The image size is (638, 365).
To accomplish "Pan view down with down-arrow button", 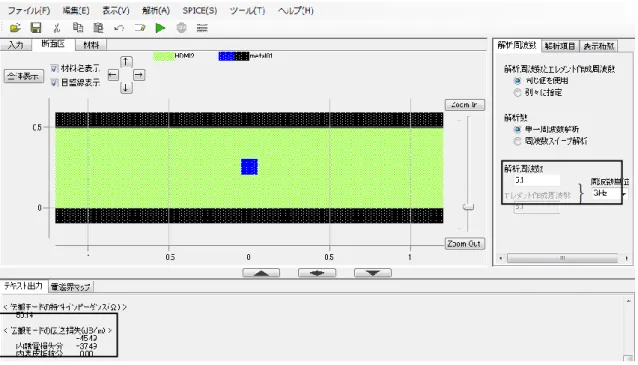I will [126, 88].
